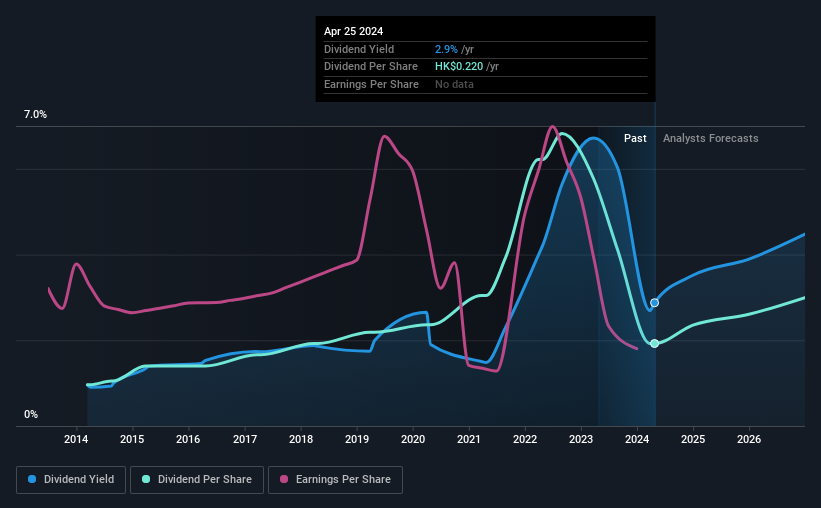The width and height of the screenshot is (821, 508).
Task: Click the 2.9% dividend yield tooltip value
Action: tap(446, 49)
